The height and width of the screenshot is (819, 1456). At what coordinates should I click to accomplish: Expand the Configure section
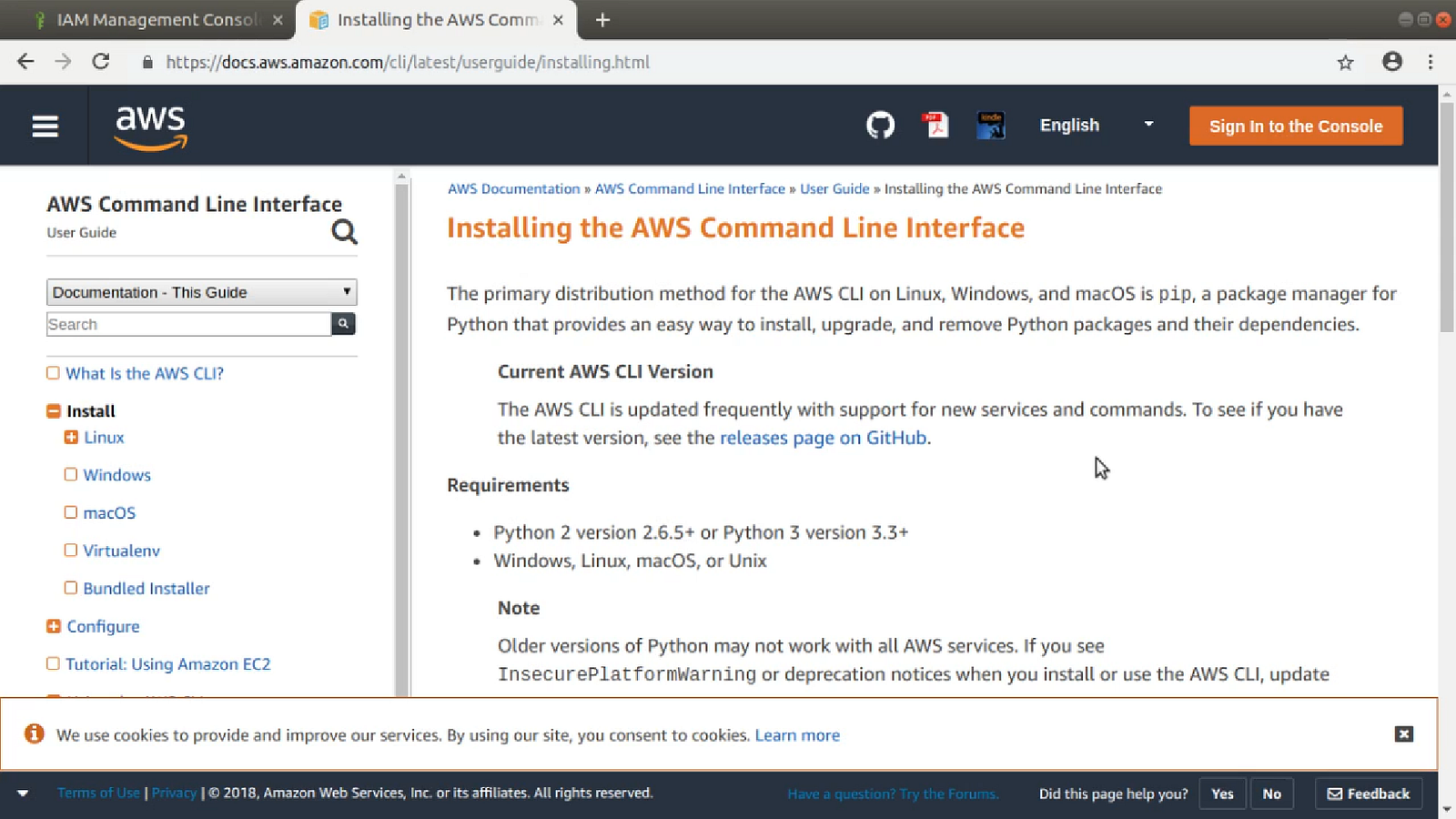pos(54,626)
